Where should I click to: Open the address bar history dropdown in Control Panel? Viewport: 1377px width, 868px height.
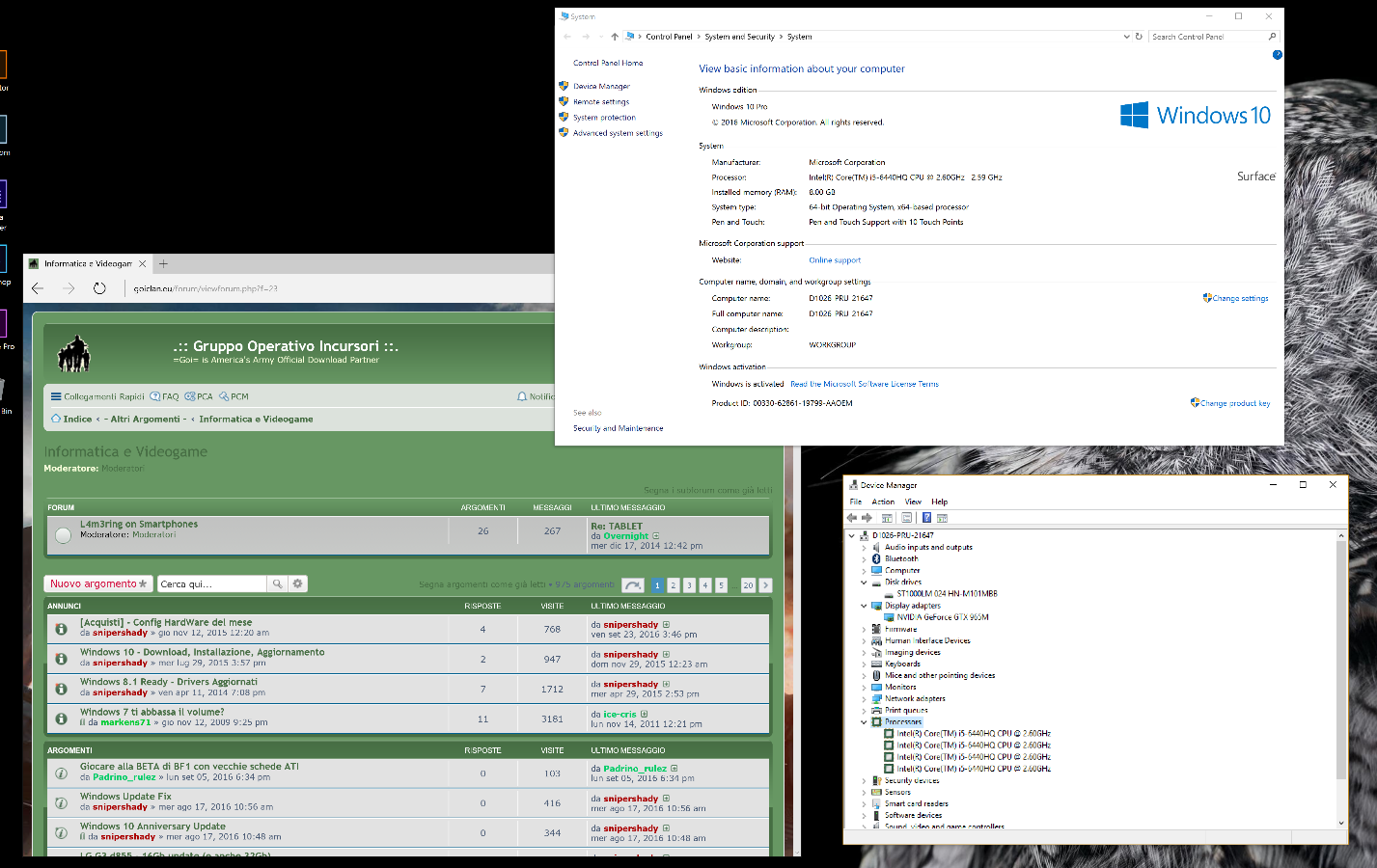pyautogui.click(x=1126, y=37)
